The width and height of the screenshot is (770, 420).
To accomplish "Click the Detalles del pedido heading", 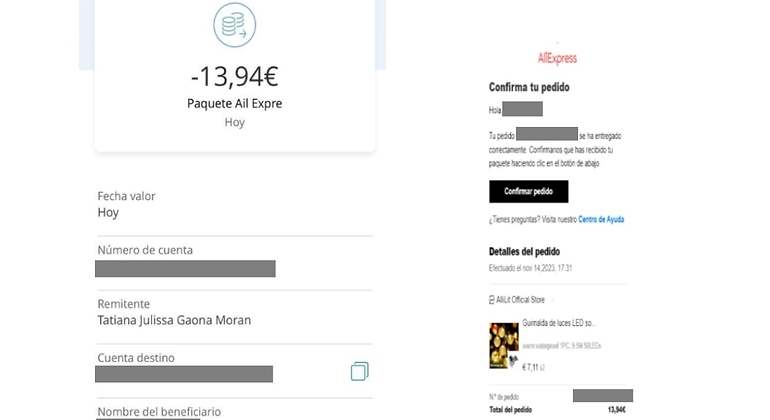I will pos(524,252).
